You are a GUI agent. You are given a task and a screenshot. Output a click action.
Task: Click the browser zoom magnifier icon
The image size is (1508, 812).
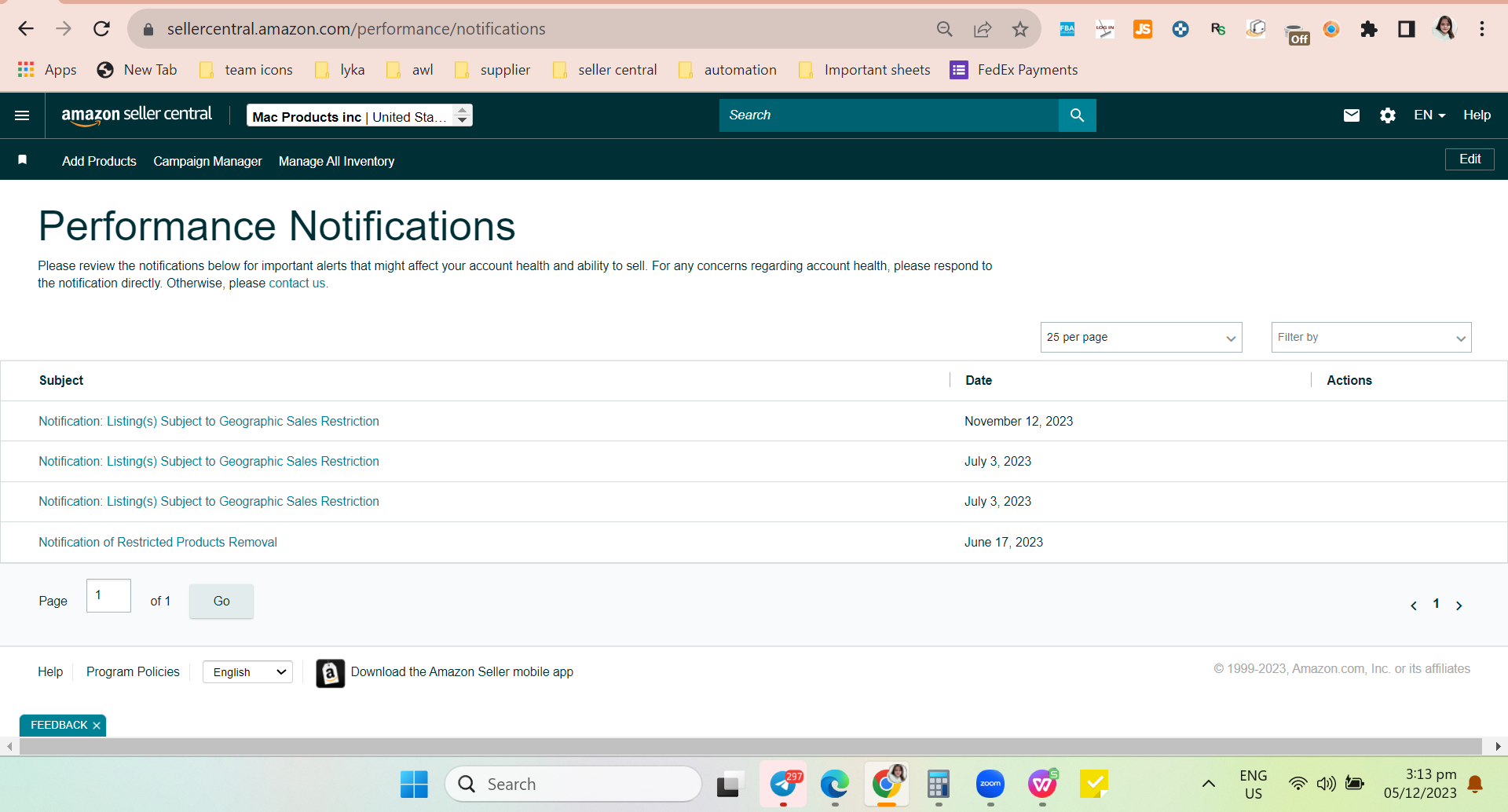[945, 29]
